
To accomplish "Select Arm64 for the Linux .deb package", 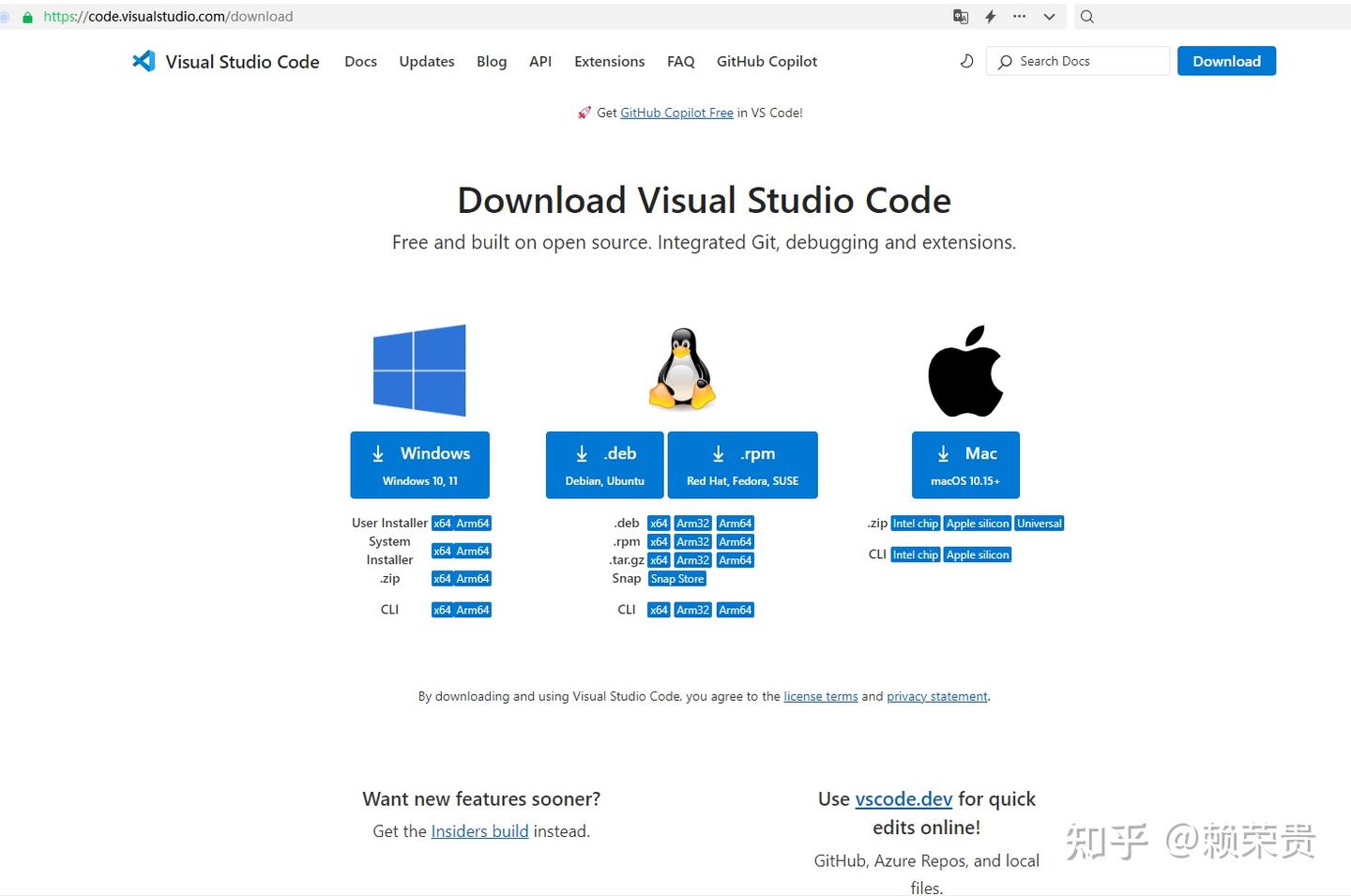I will (x=735, y=523).
